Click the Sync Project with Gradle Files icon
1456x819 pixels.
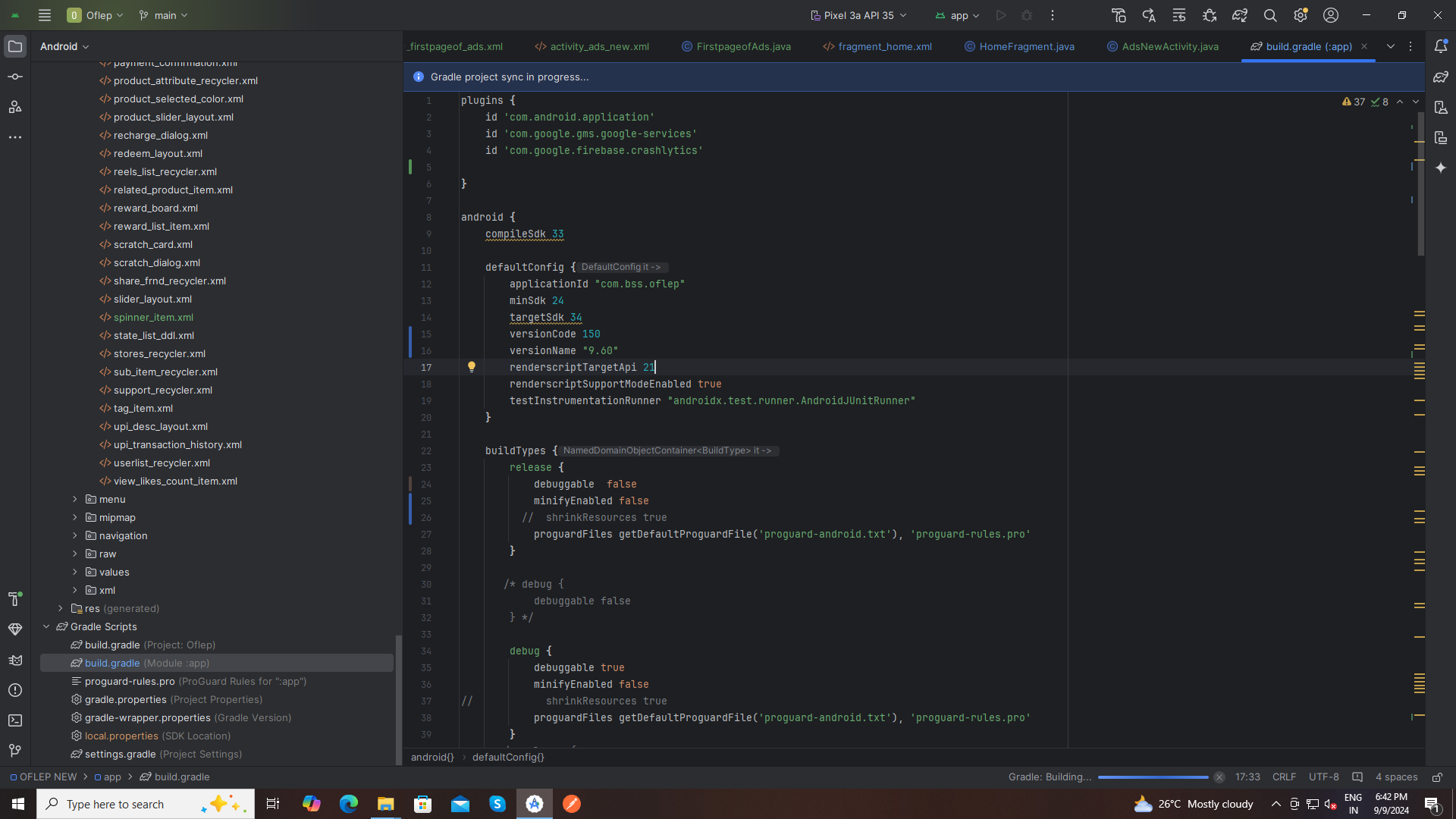1240,15
